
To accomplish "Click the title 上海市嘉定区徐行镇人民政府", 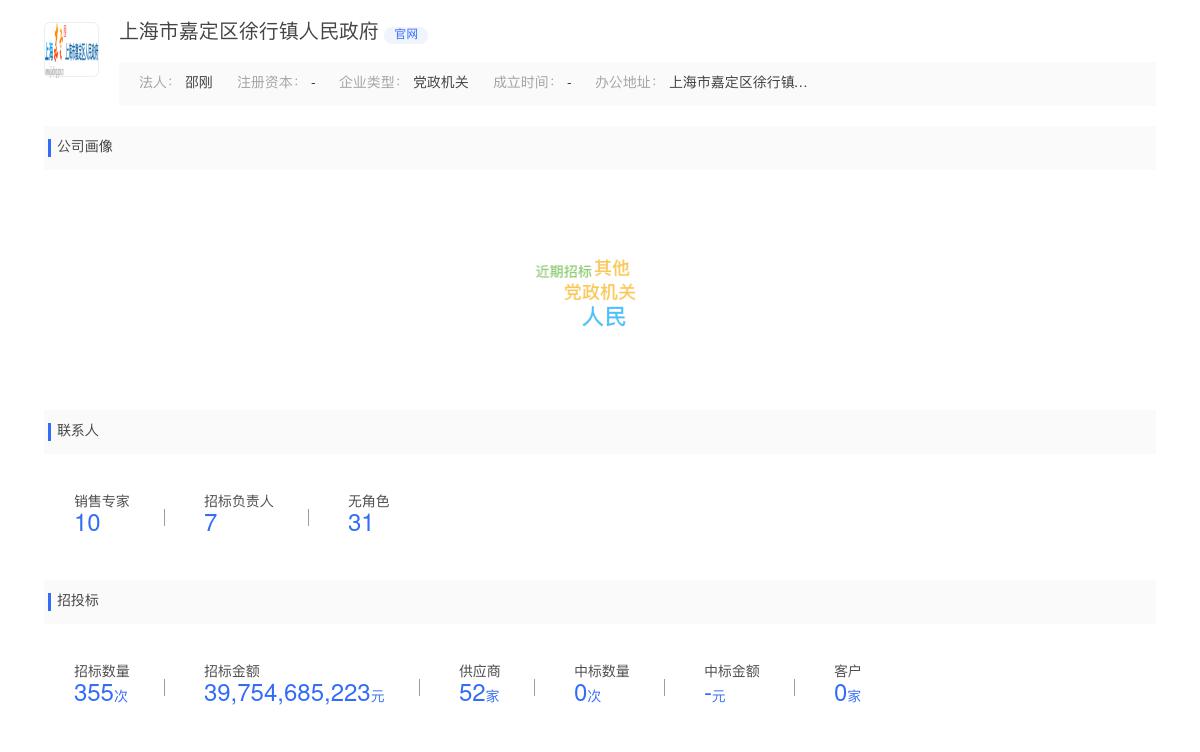I will (x=249, y=32).
